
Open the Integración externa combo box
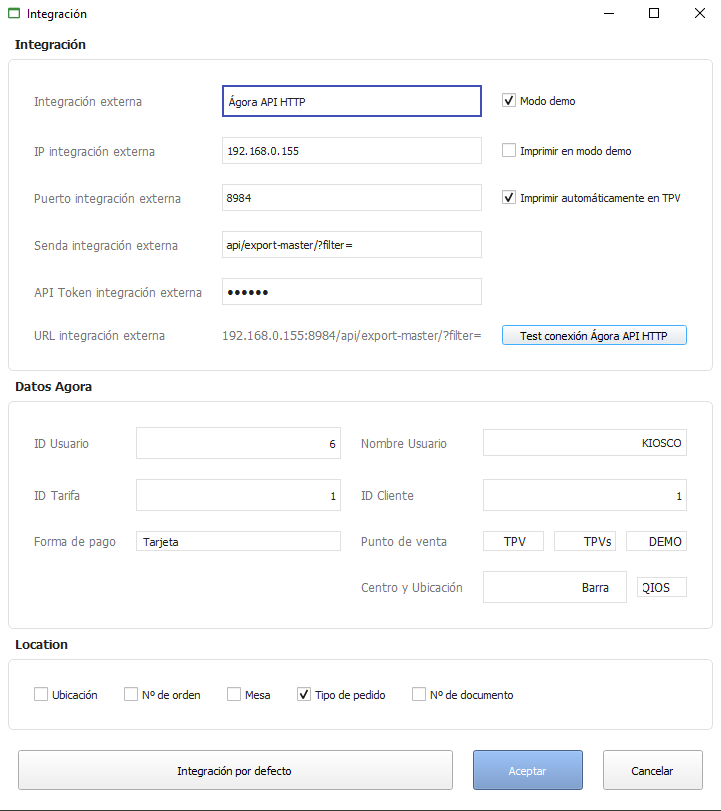352,101
